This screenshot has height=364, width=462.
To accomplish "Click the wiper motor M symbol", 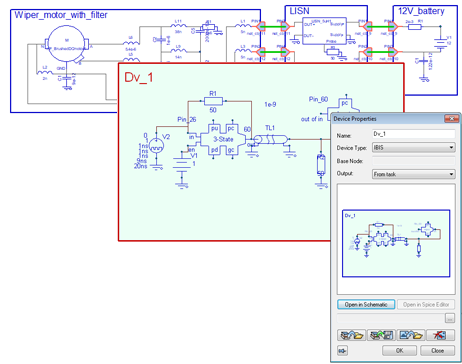I will point(67,43).
